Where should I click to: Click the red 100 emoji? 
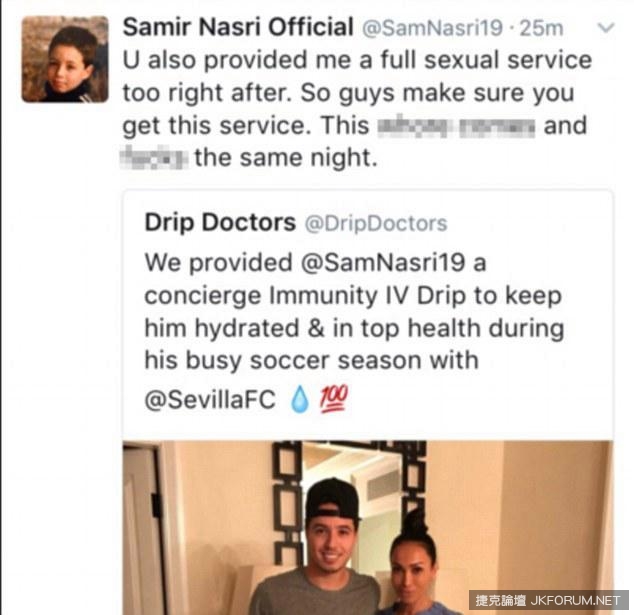coord(334,399)
